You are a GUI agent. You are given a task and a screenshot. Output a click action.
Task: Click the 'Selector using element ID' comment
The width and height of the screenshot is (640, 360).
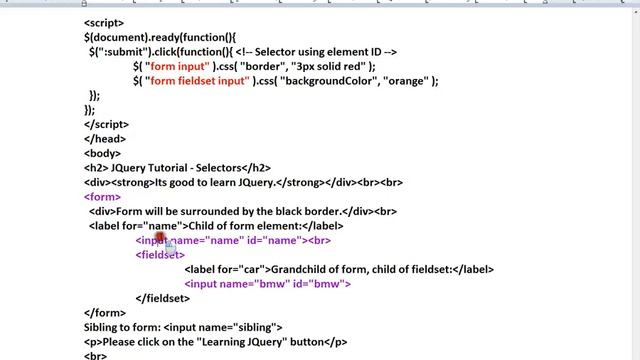coord(316,52)
